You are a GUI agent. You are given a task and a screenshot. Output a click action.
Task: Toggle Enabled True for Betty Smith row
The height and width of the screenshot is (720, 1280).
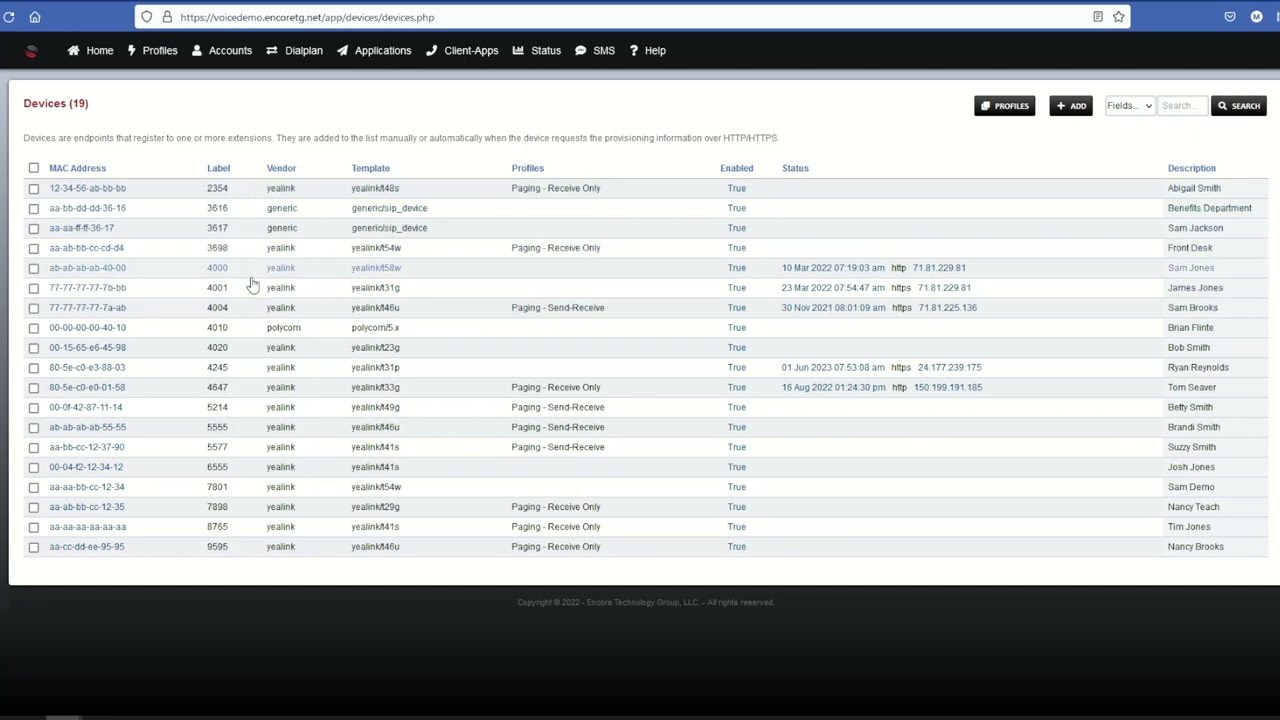click(736, 407)
